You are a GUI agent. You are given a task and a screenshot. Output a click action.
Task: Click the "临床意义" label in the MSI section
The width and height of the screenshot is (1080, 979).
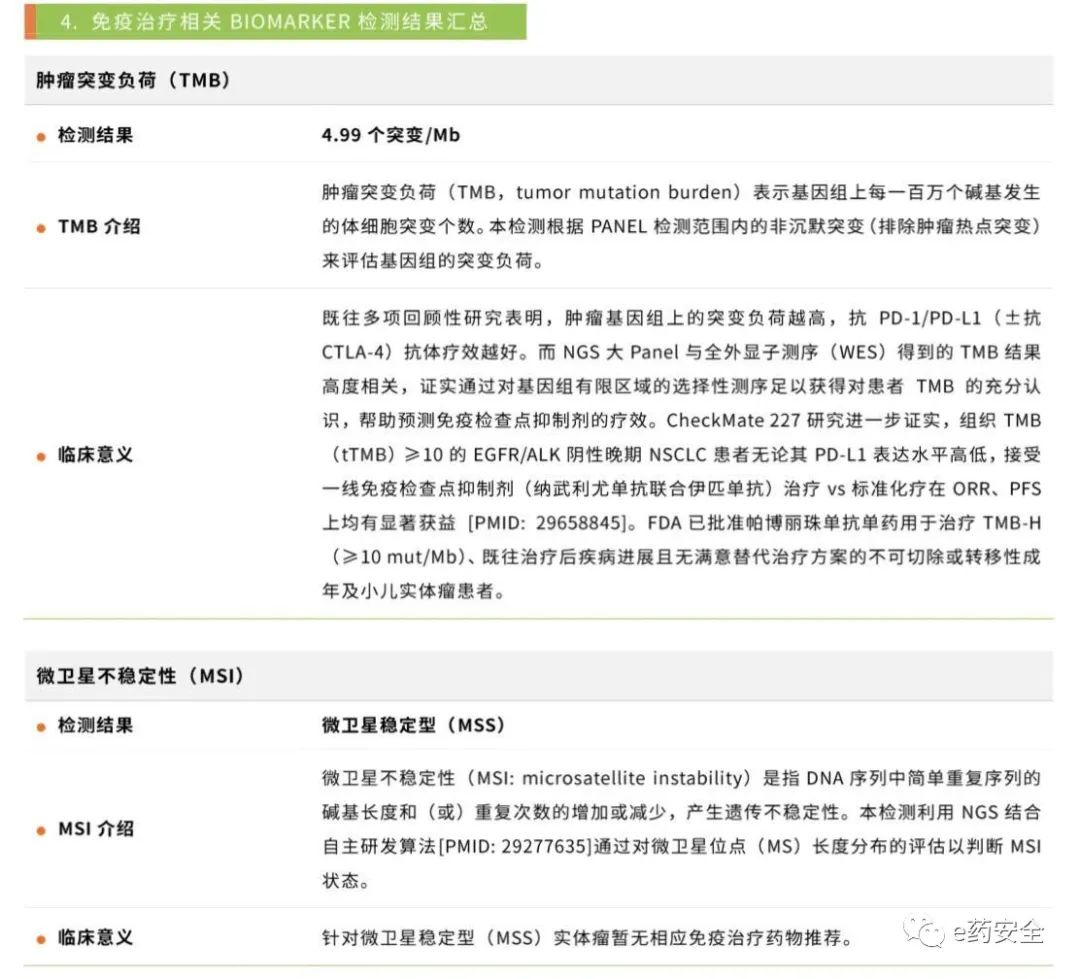(x=95, y=938)
